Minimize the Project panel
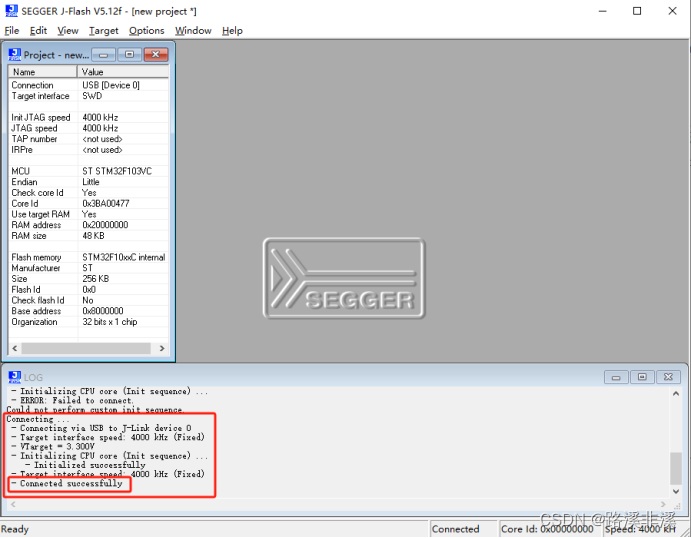The height and width of the screenshot is (538, 692). [x=104, y=55]
